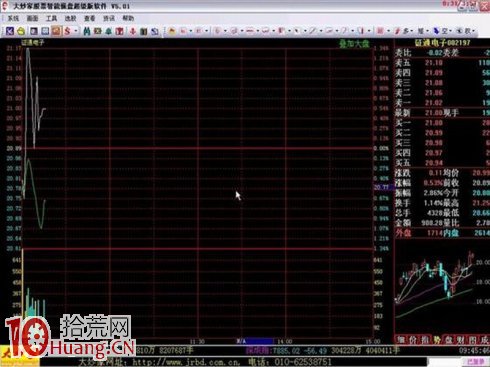Click the 买三 row showing 20.98

pyautogui.click(x=442, y=143)
